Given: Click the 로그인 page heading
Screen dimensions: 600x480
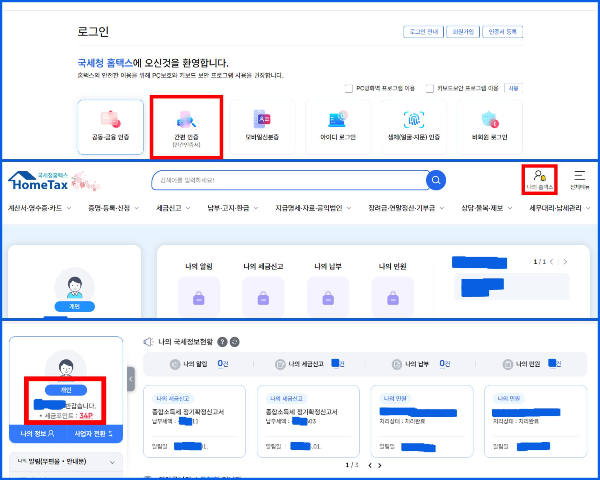Looking at the screenshot, I should [93, 31].
